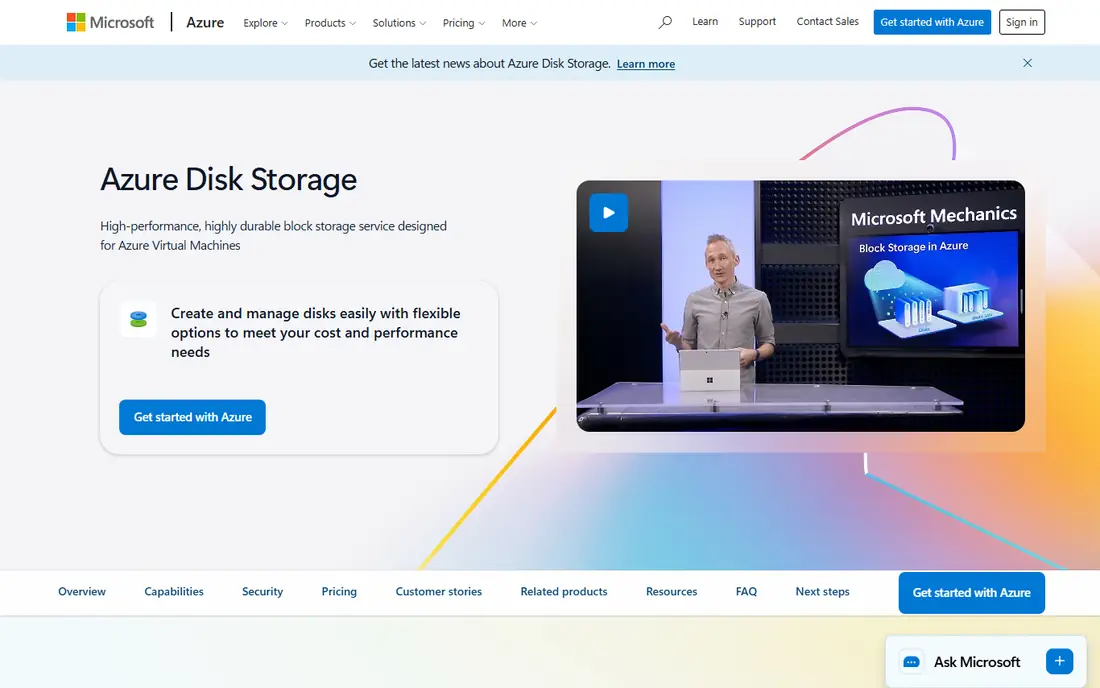Open the More dropdown menu
This screenshot has width=1100, height=688.
coord(519,23)
